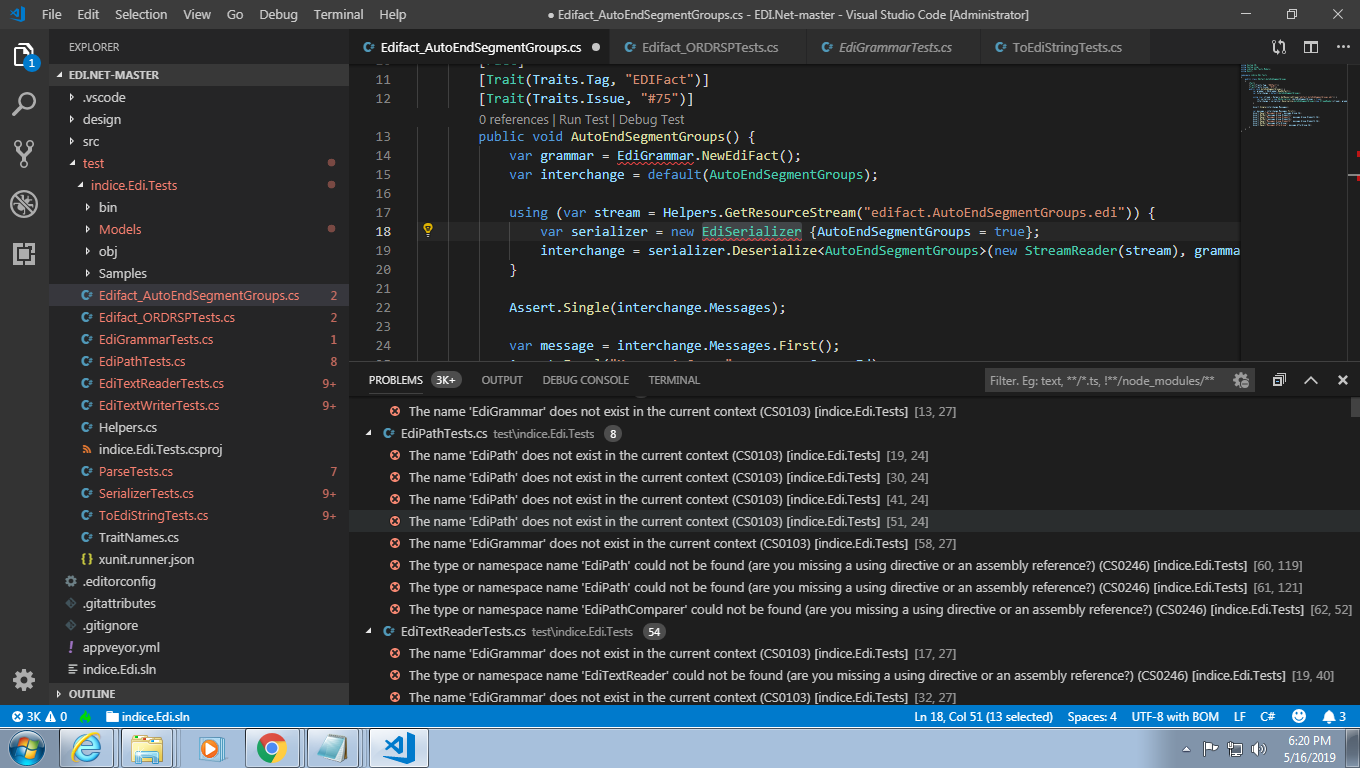The height and width of the screenshot is (768, 1360).
Task: Collapse all problems in the panel
Action: click(1279, 380)
